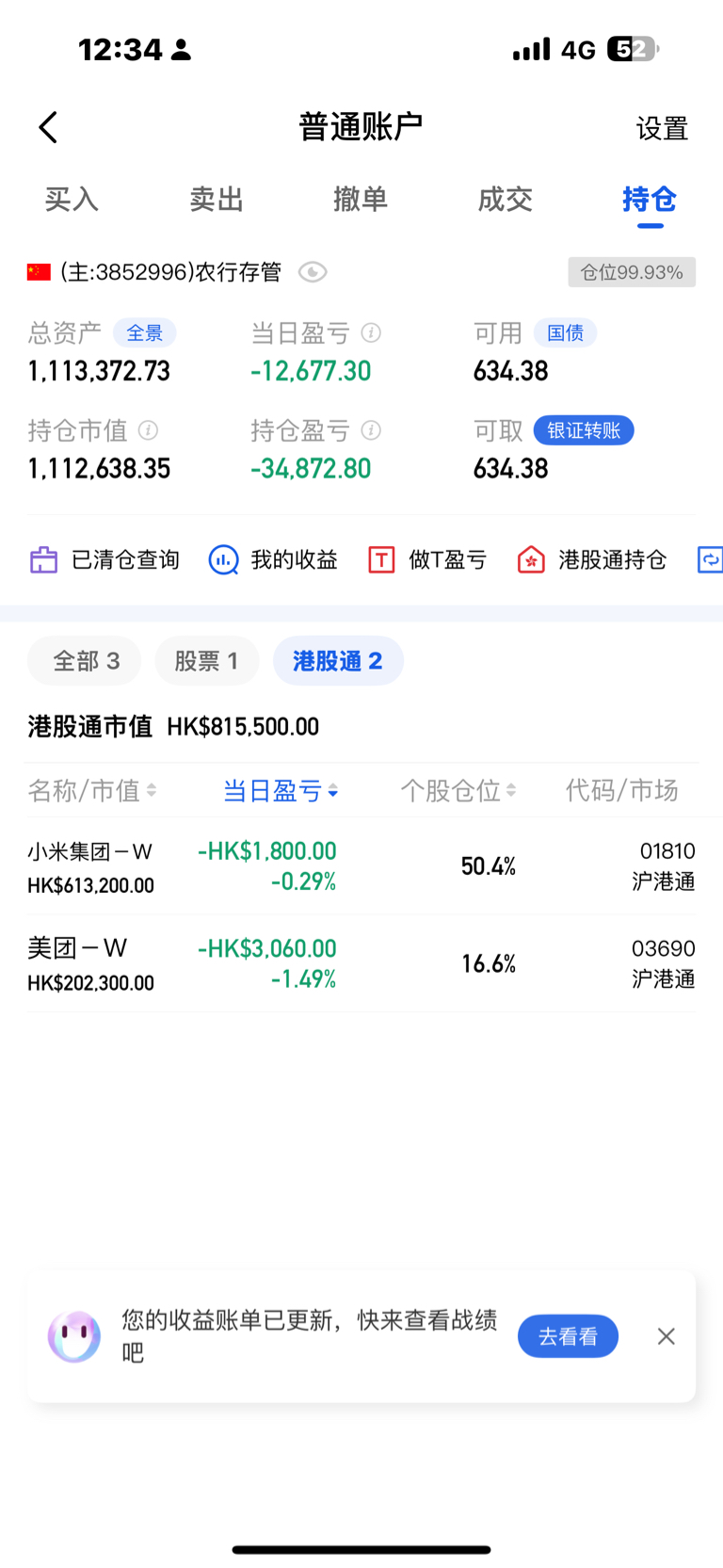This screenshot has height=1568, width=723.
Task: Open the 小米集团-W holding row
Action: tap(361, 866)
